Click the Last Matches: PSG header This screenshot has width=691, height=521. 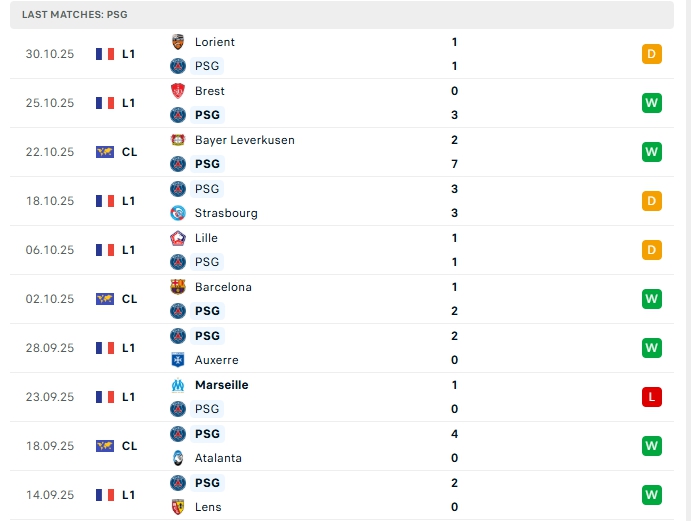(x=74, y=15)
